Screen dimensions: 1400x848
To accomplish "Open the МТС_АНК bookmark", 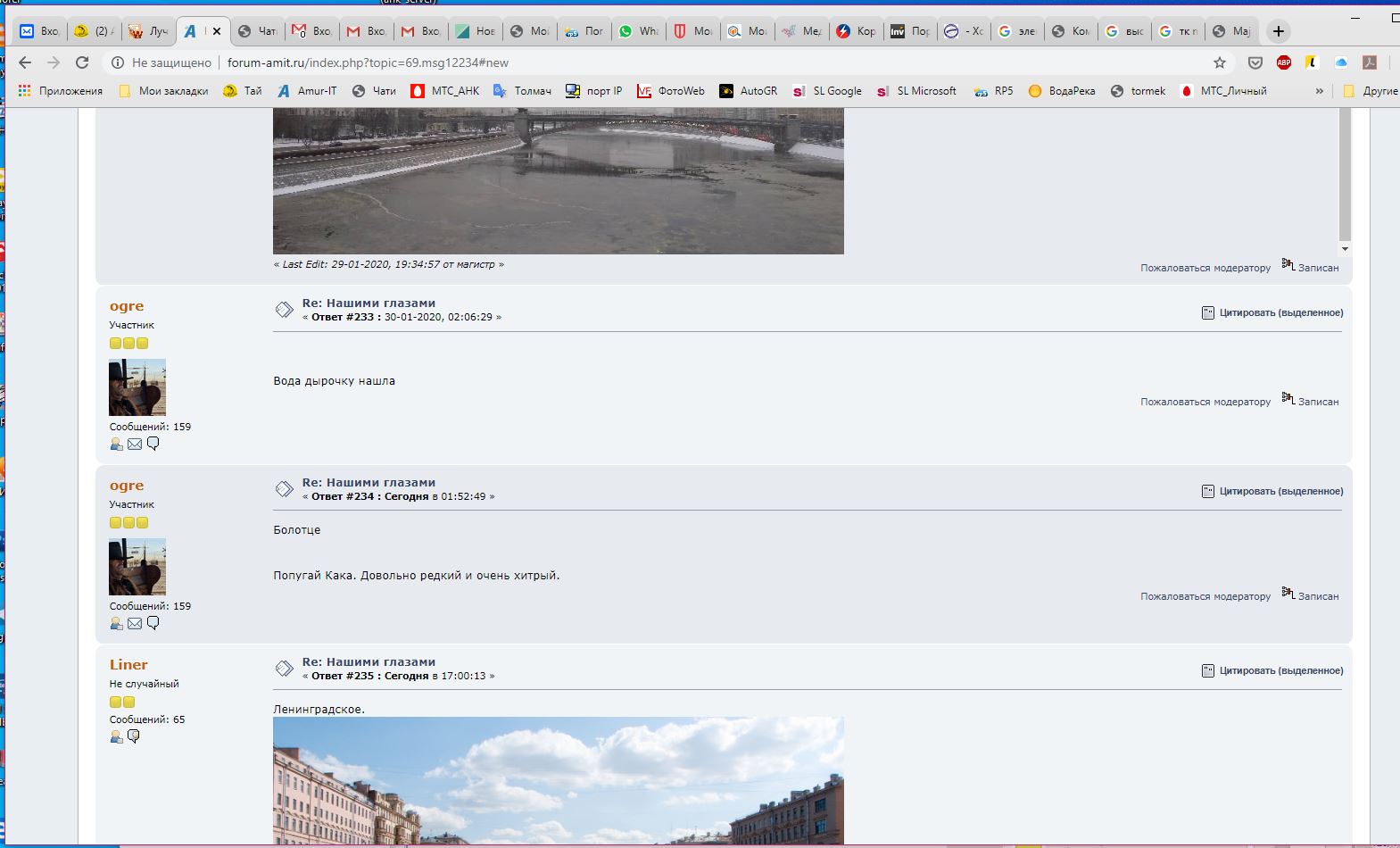I will tap(444, 91).
